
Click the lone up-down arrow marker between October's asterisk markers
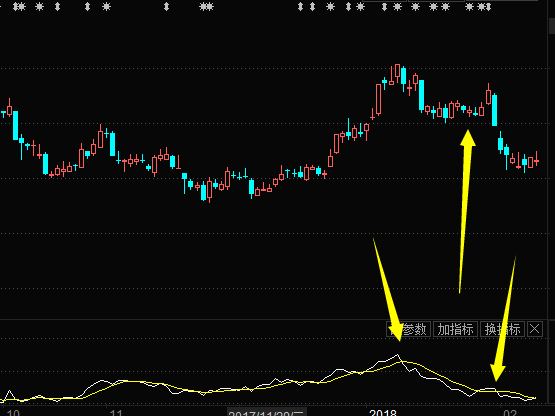58,6
